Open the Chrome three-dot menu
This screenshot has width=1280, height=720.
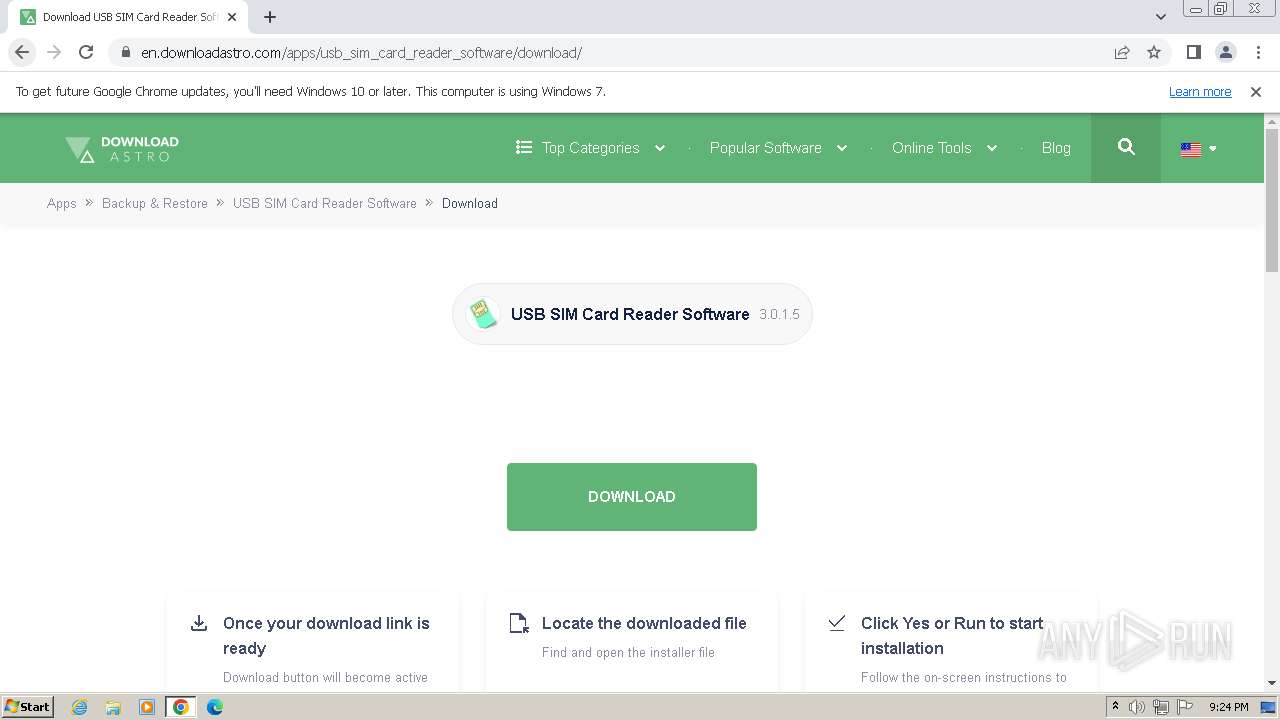[x=1258, y=52]
